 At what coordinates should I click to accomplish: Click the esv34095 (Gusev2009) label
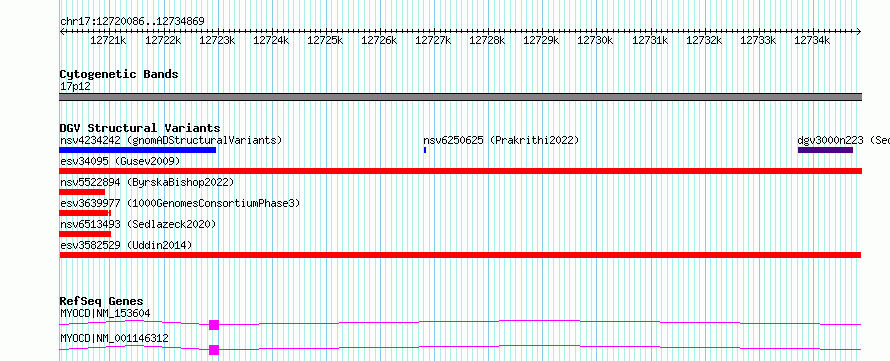pyautogui.click(x=120, y=161)
